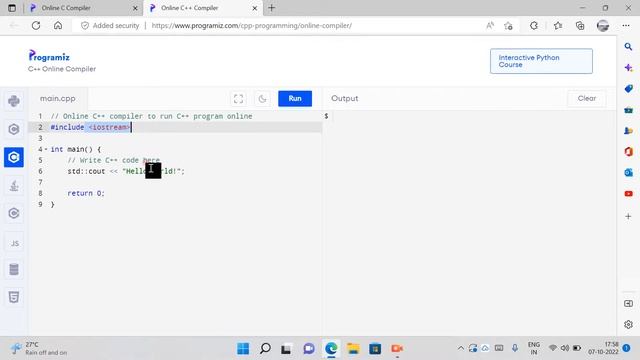Toggle dark mode moon icon

262,98
